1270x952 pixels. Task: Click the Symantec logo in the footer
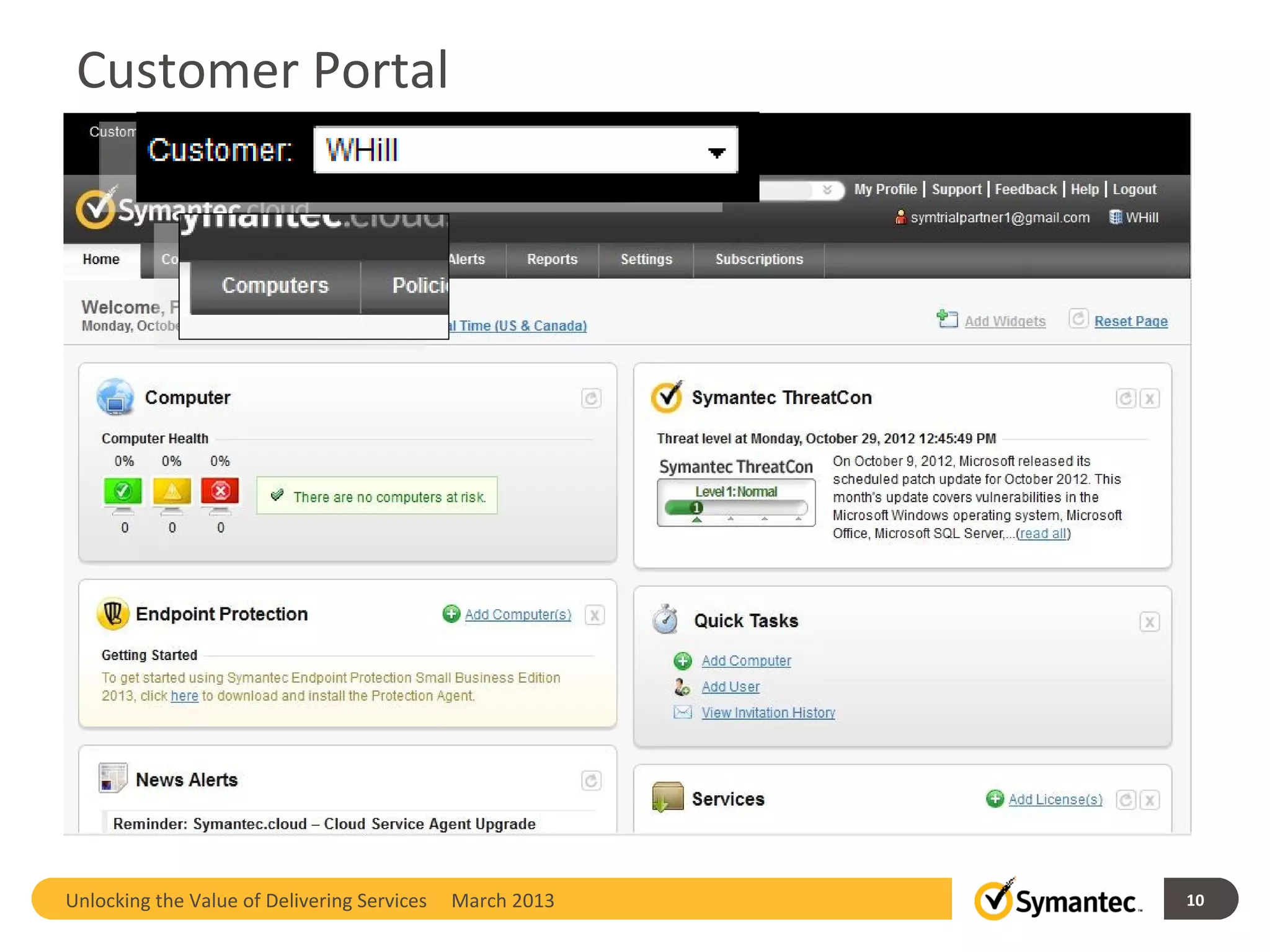(x=1058, y=899)
